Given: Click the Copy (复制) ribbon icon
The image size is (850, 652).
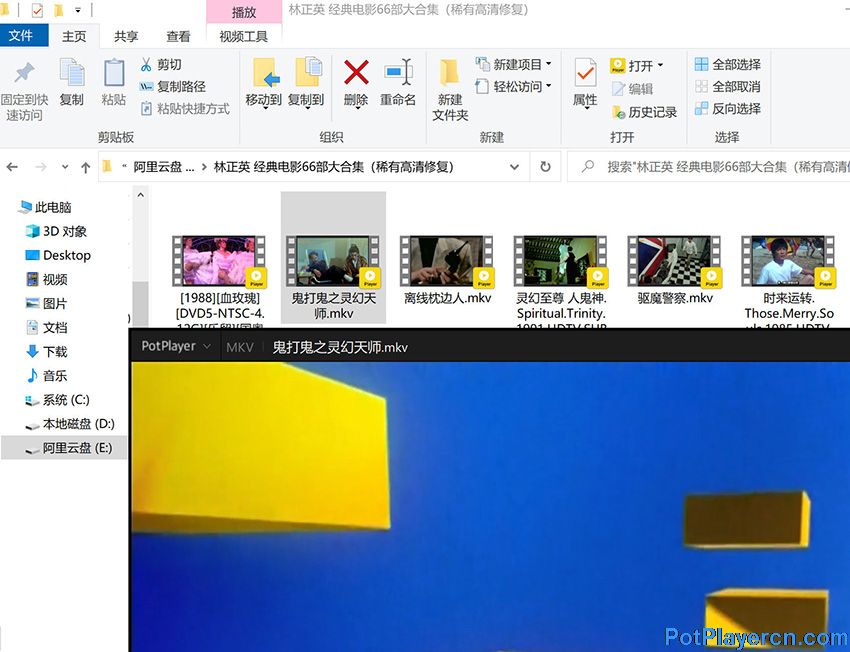Looking at the screenshot, I should pyautogui.click(x=72, y=73).
